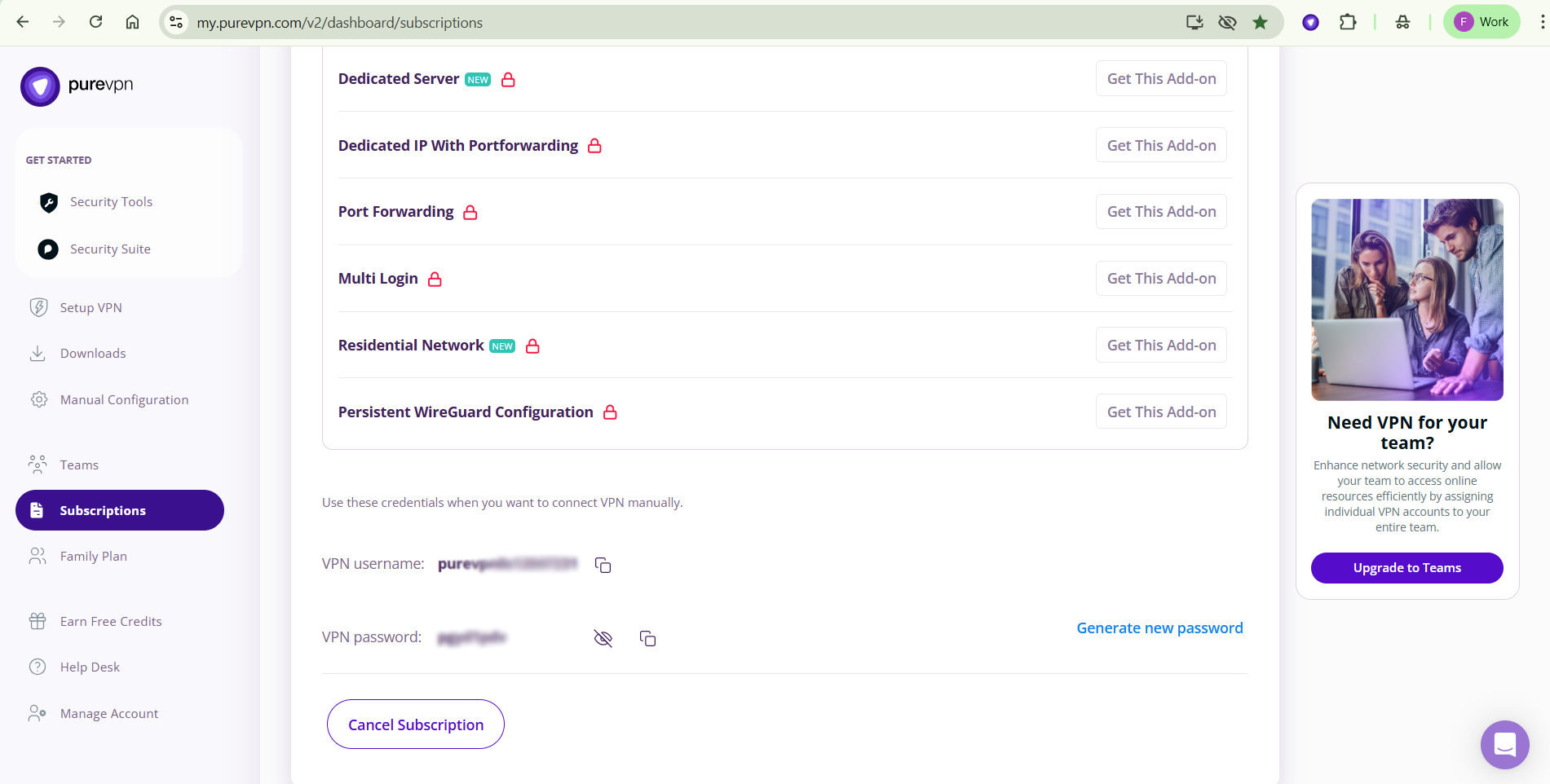
Task: Click Manage Account user icon
Action: tap(38, 713)
